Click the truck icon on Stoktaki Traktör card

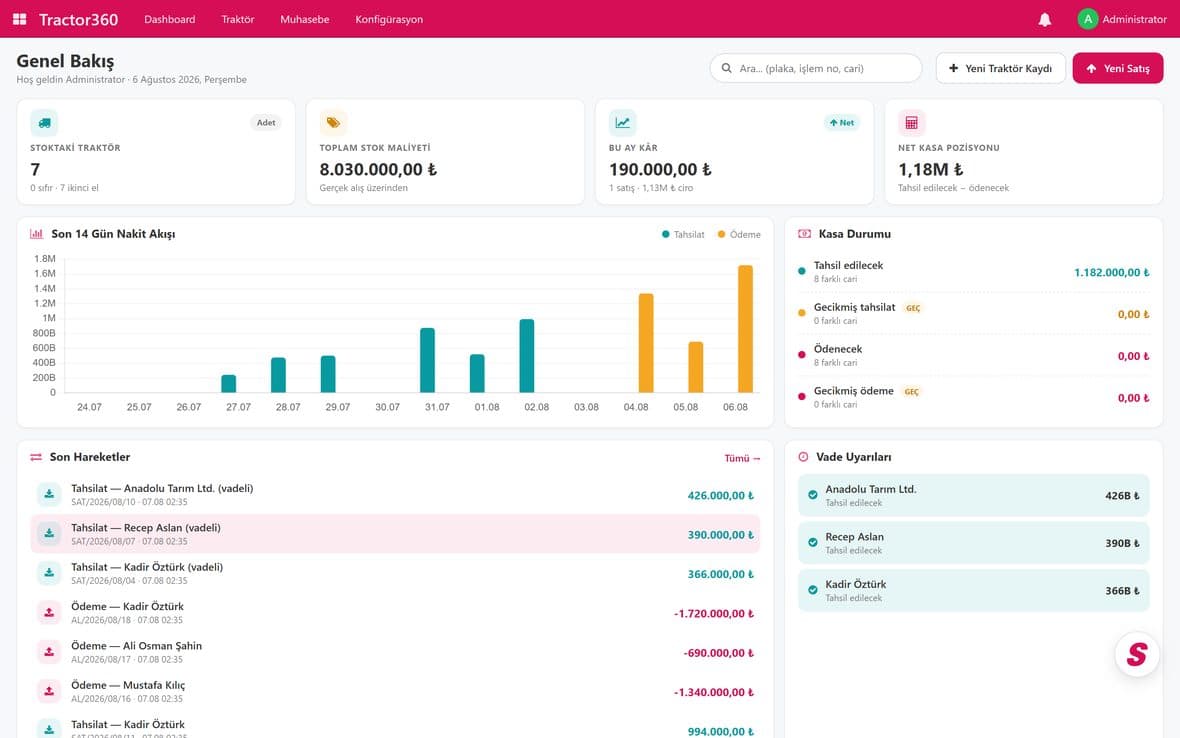point(44,123)
